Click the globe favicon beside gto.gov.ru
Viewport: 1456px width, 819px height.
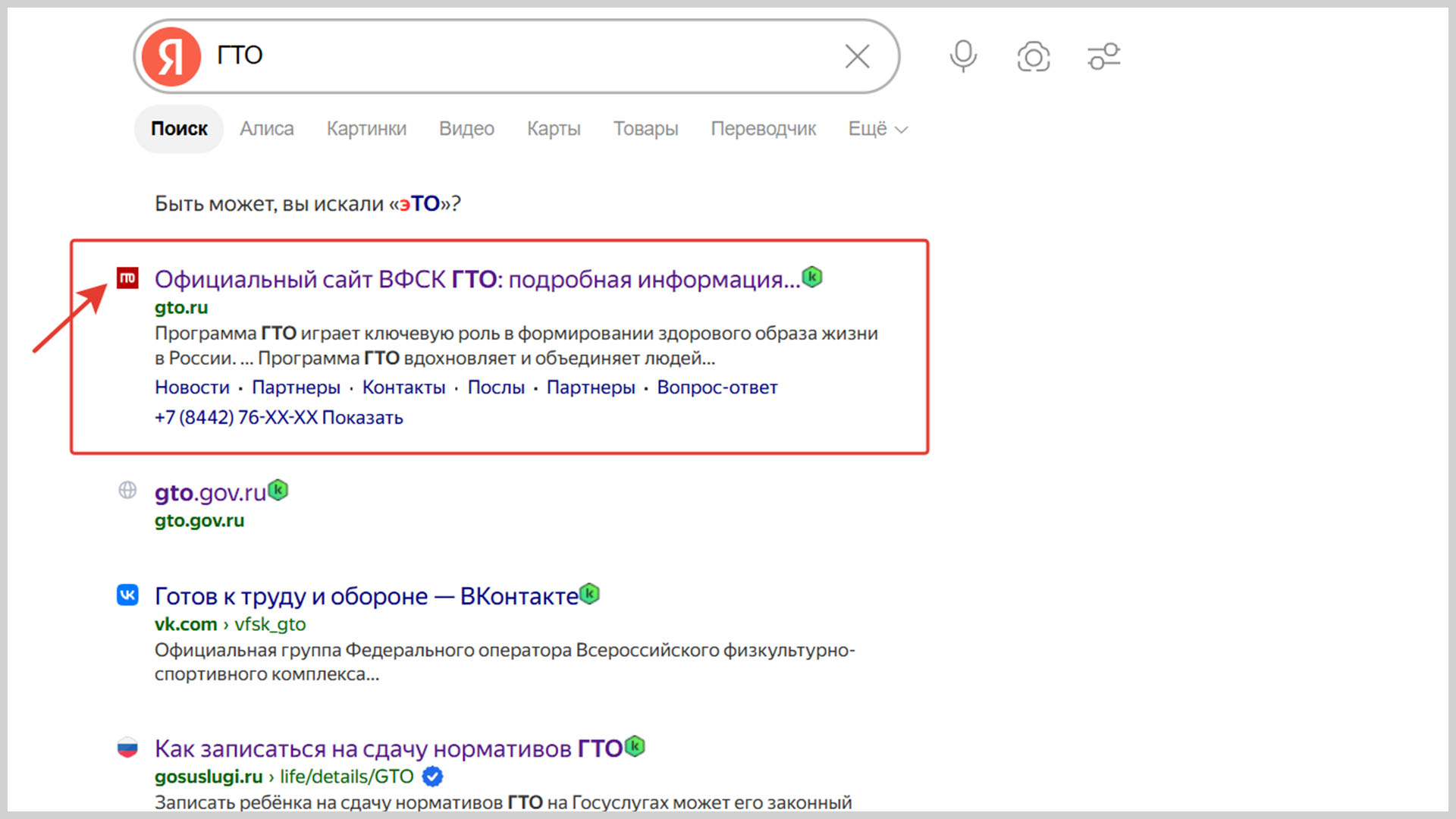(x=127, y=491)
